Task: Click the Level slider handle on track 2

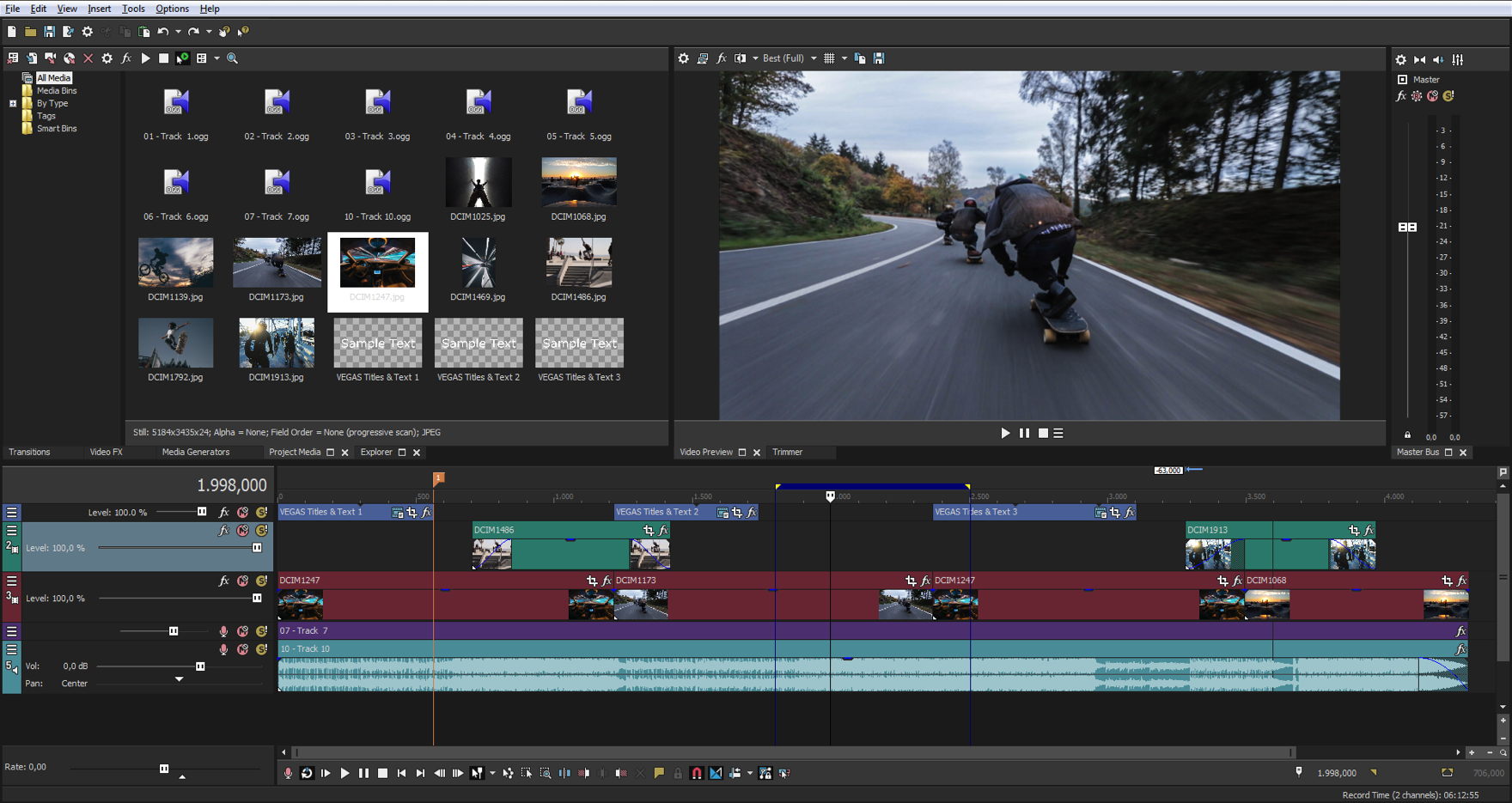Action: point(256,547)
